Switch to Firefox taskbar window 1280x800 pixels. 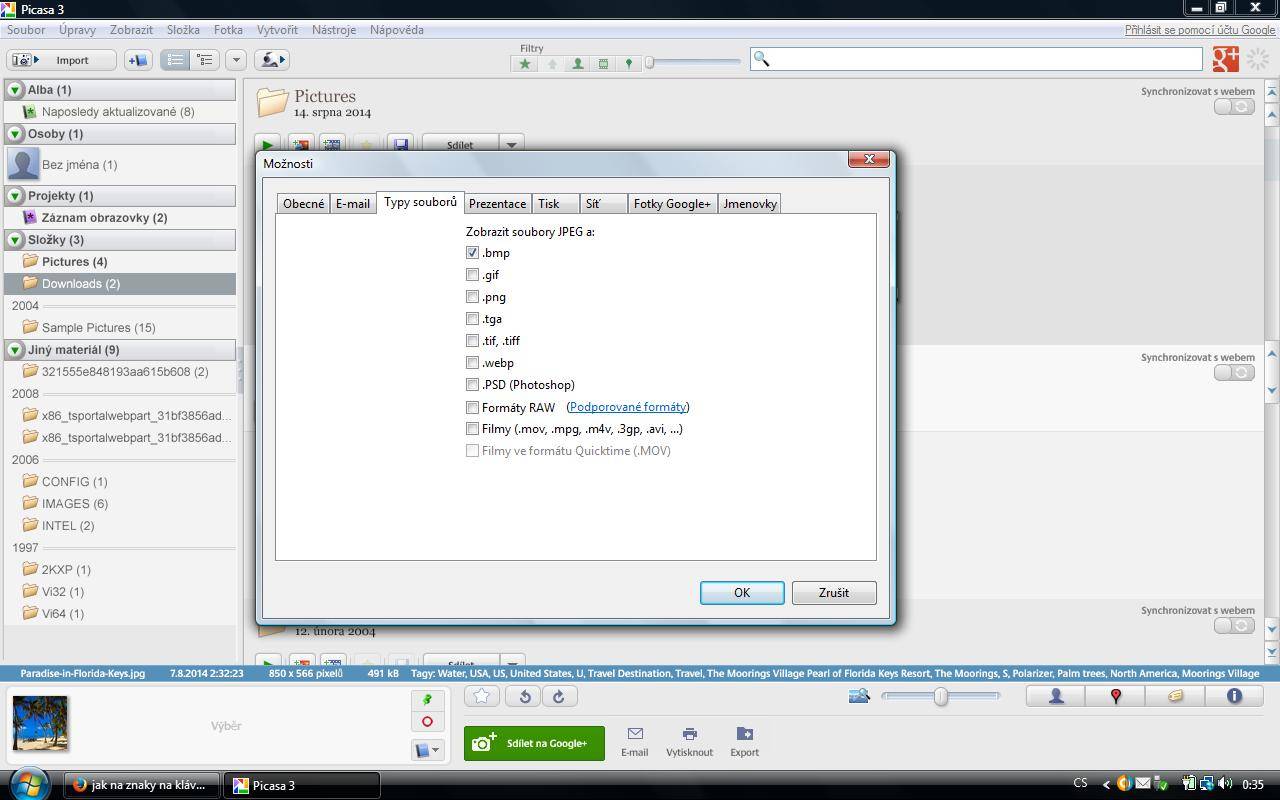pos(142,785)
